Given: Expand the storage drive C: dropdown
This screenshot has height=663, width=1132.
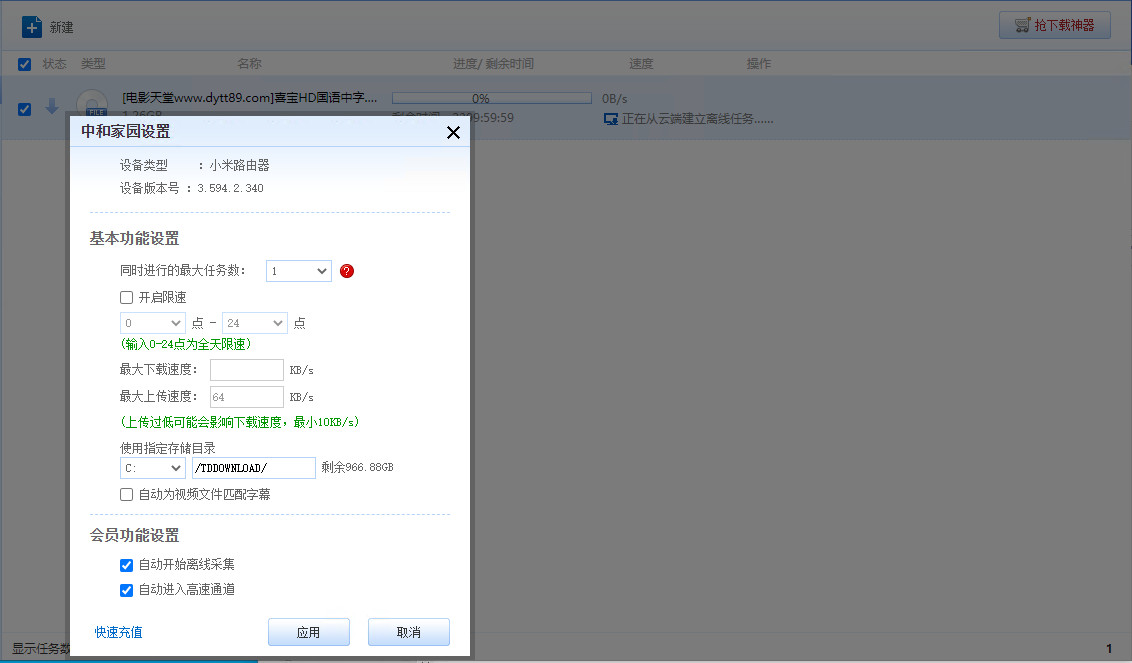Looking at the screenshot, I should [153, 467].
